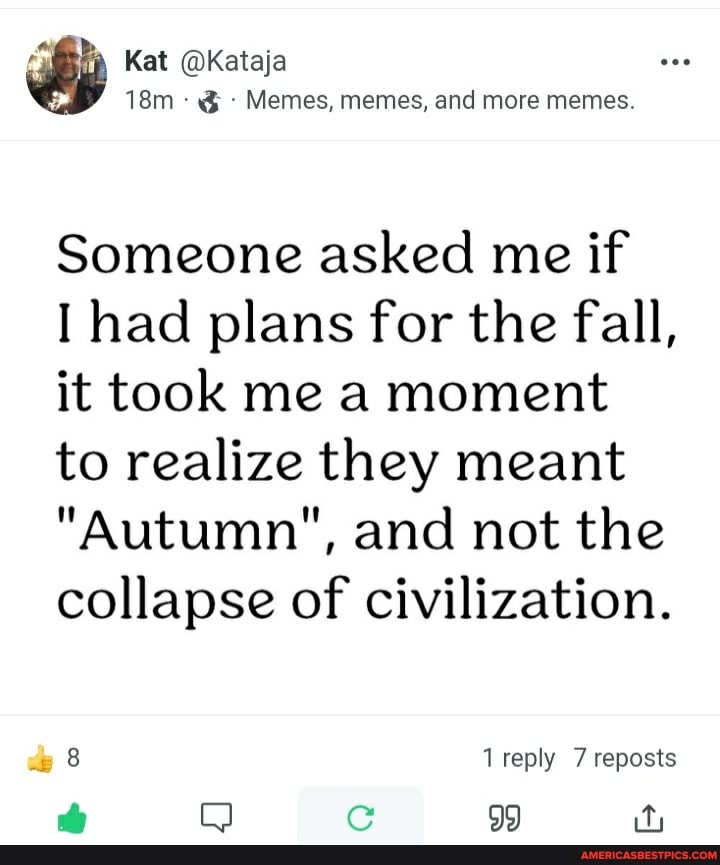View the 7 reposts list
This screenshot has height=865, width=720.
click(x=626, y=757)
